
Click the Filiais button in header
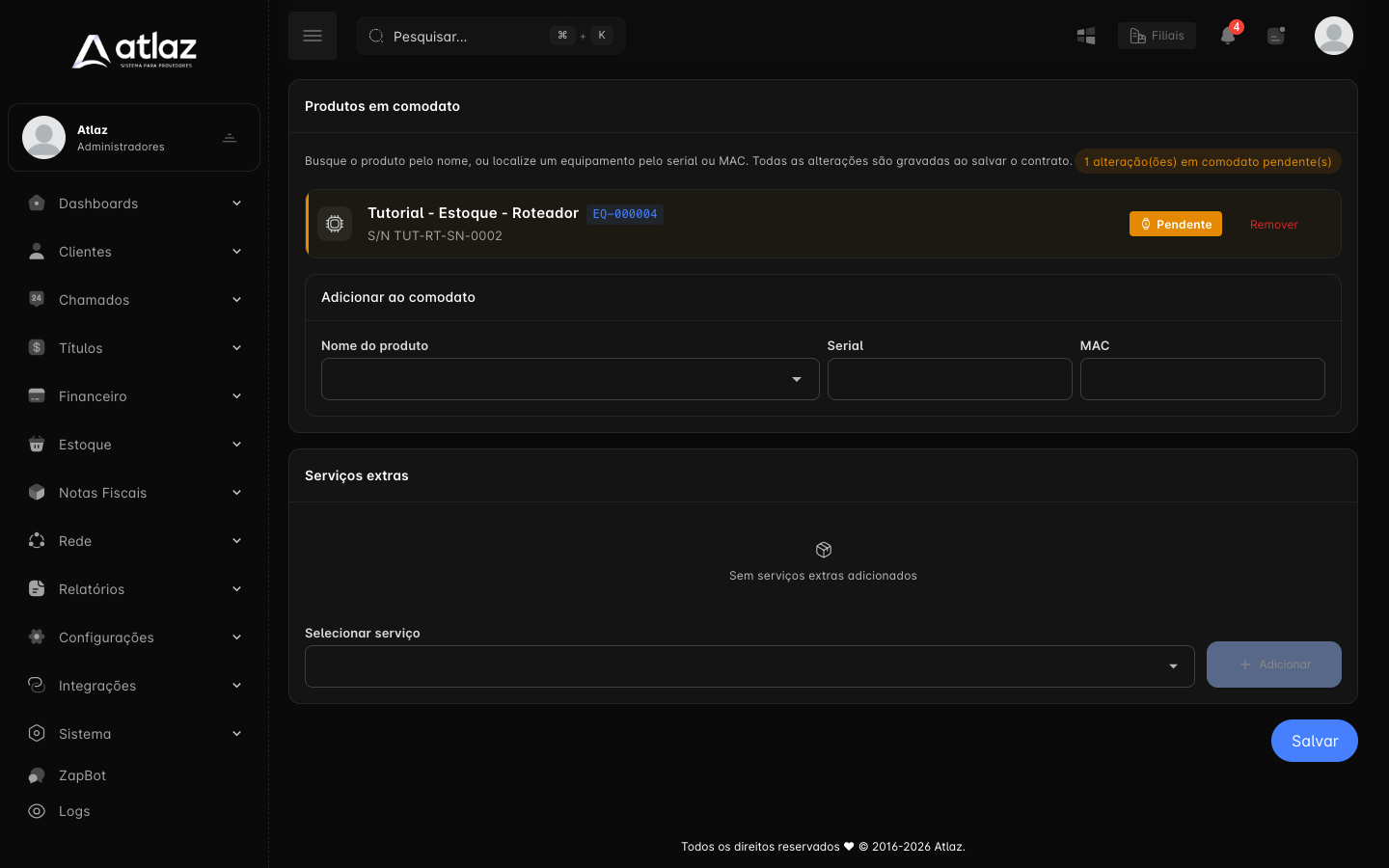(x=1157, y=36)
